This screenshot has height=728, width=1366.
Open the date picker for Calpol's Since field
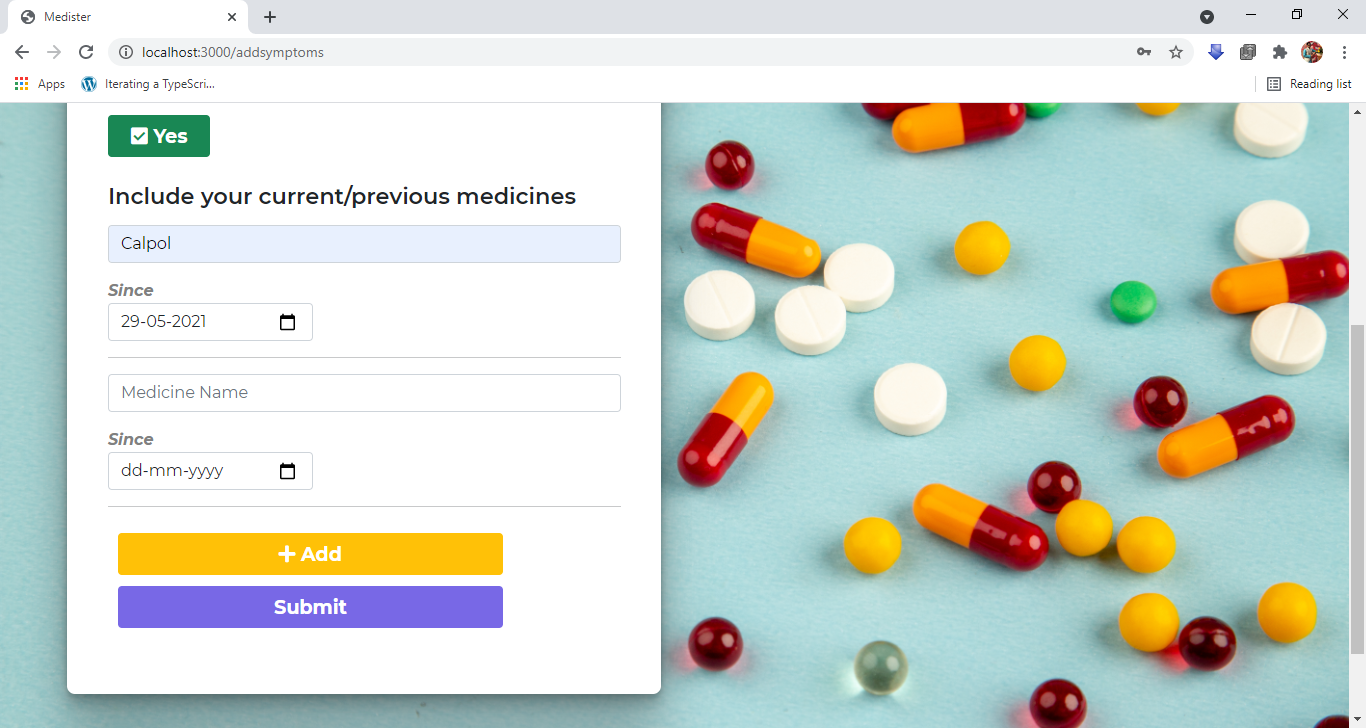pyautogui.click(x=288, y=322)
